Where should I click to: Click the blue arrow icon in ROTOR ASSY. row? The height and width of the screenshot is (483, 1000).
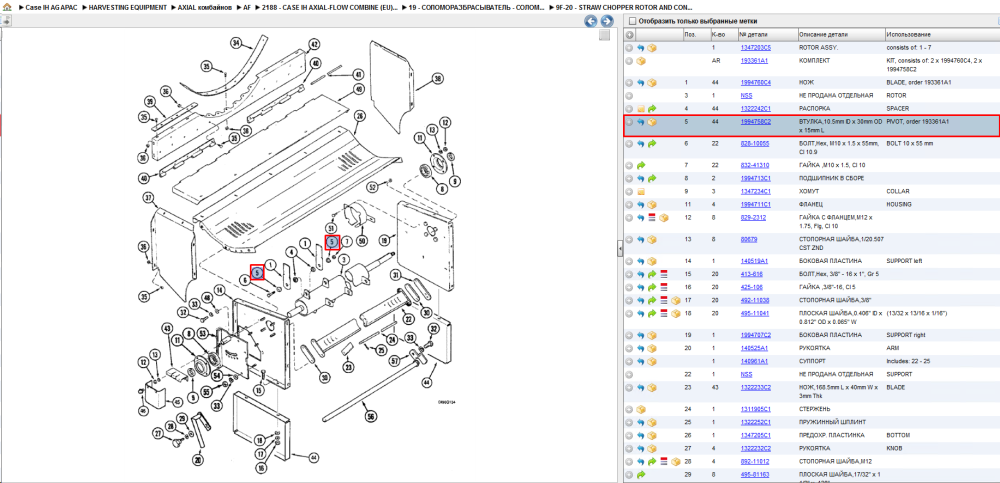coord(640,48)
